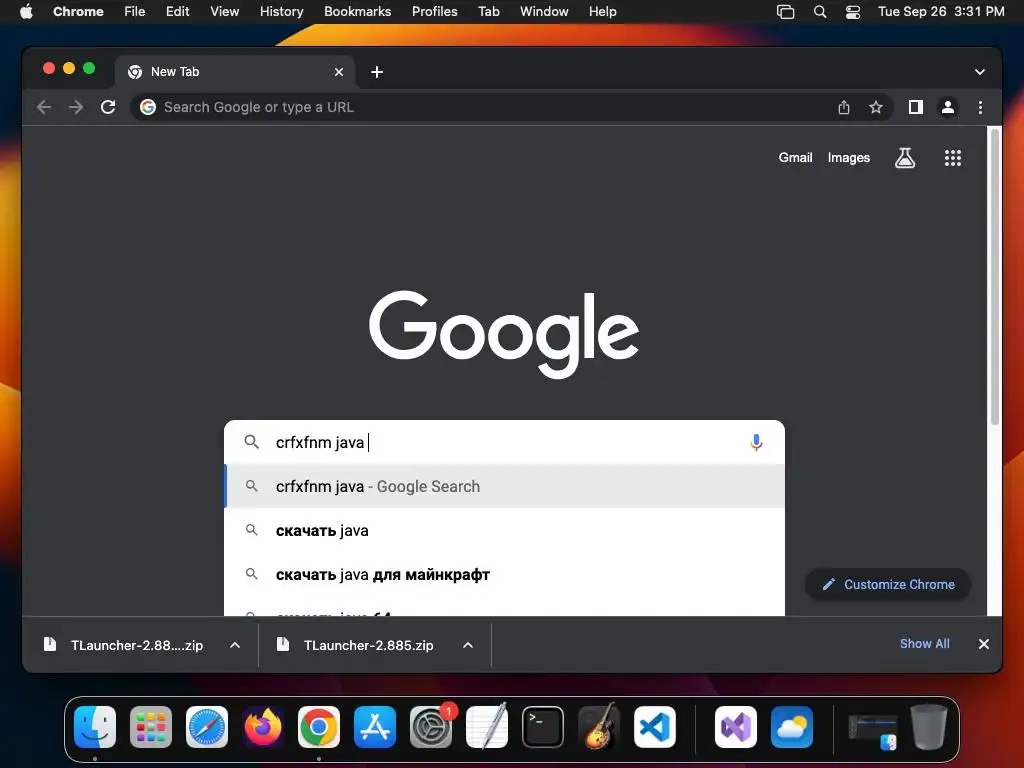Open Gmail link
This screenshot has width=1024, height=768.
[x=795, y=157]
